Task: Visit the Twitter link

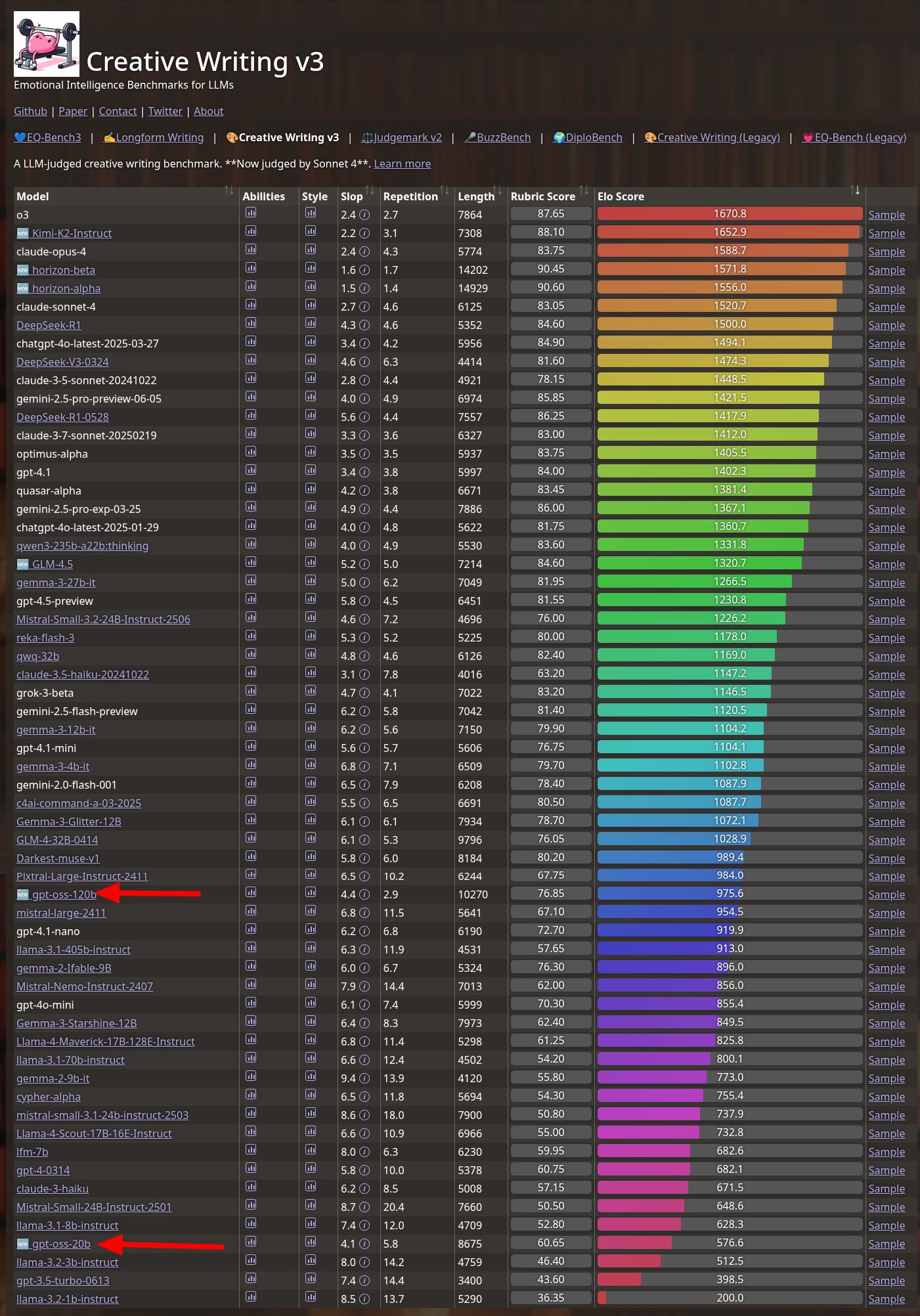Action: coord(165,111)
